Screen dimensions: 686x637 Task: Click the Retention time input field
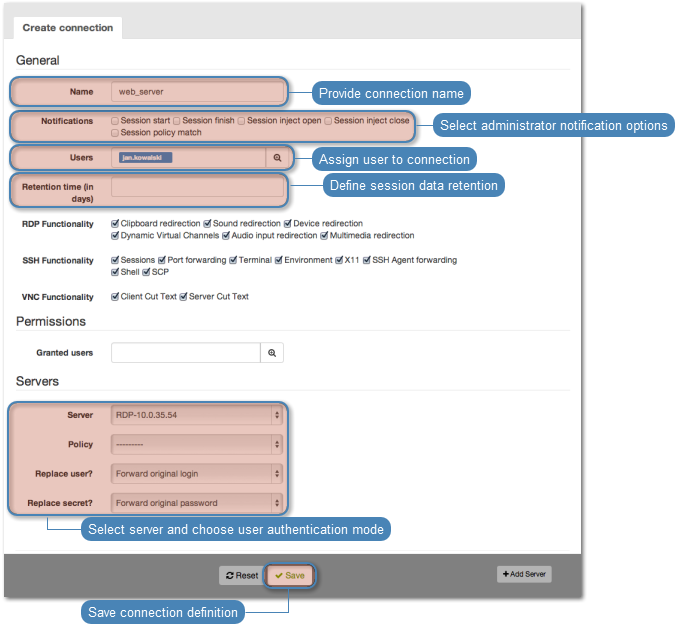[x=197, y=187]
